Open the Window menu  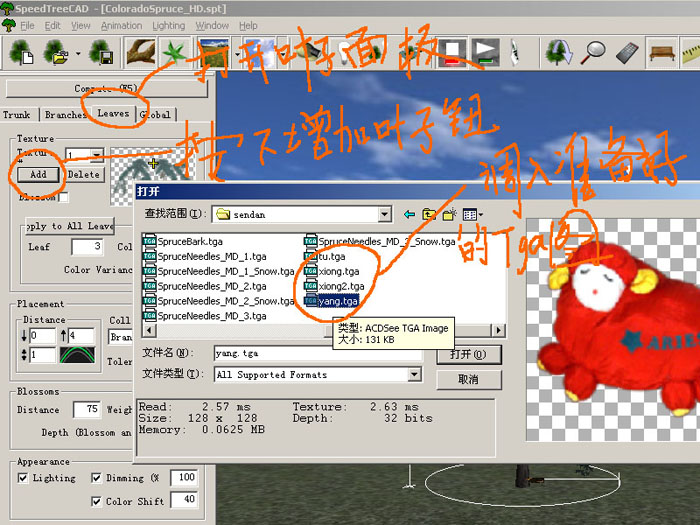coord(212,26)
